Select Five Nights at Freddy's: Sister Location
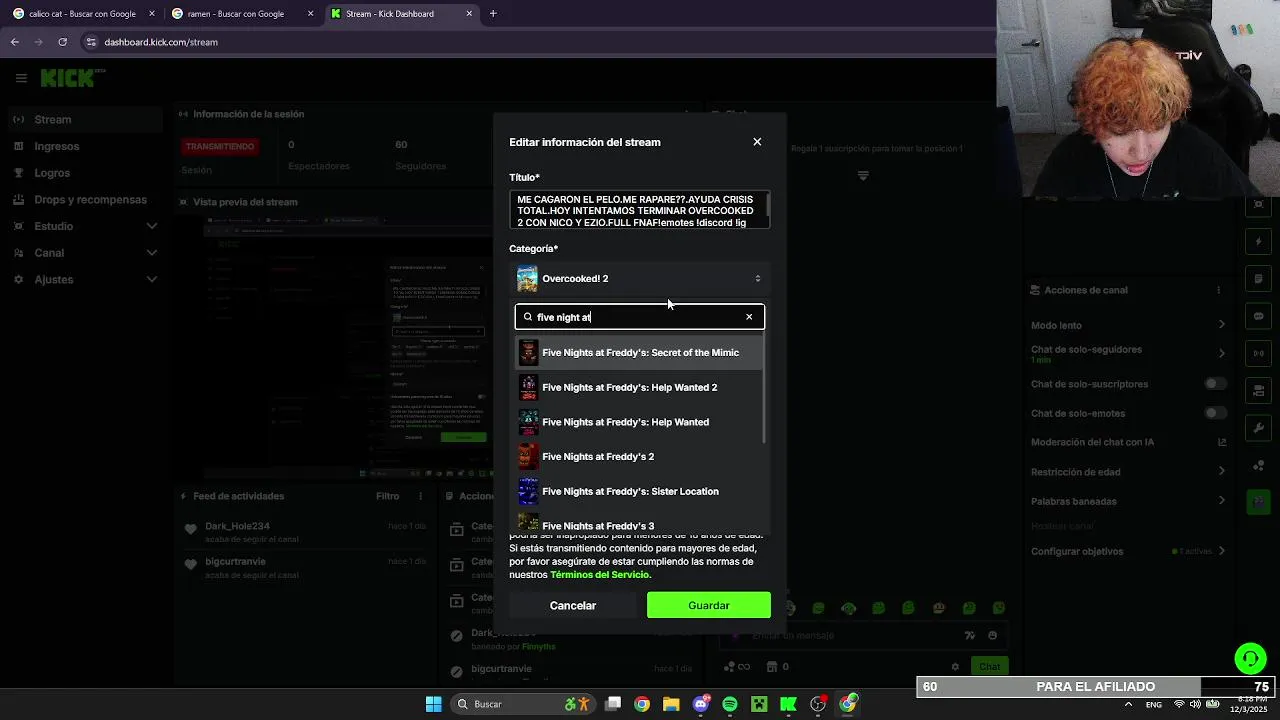1280x720 pixels. [639, 491]
